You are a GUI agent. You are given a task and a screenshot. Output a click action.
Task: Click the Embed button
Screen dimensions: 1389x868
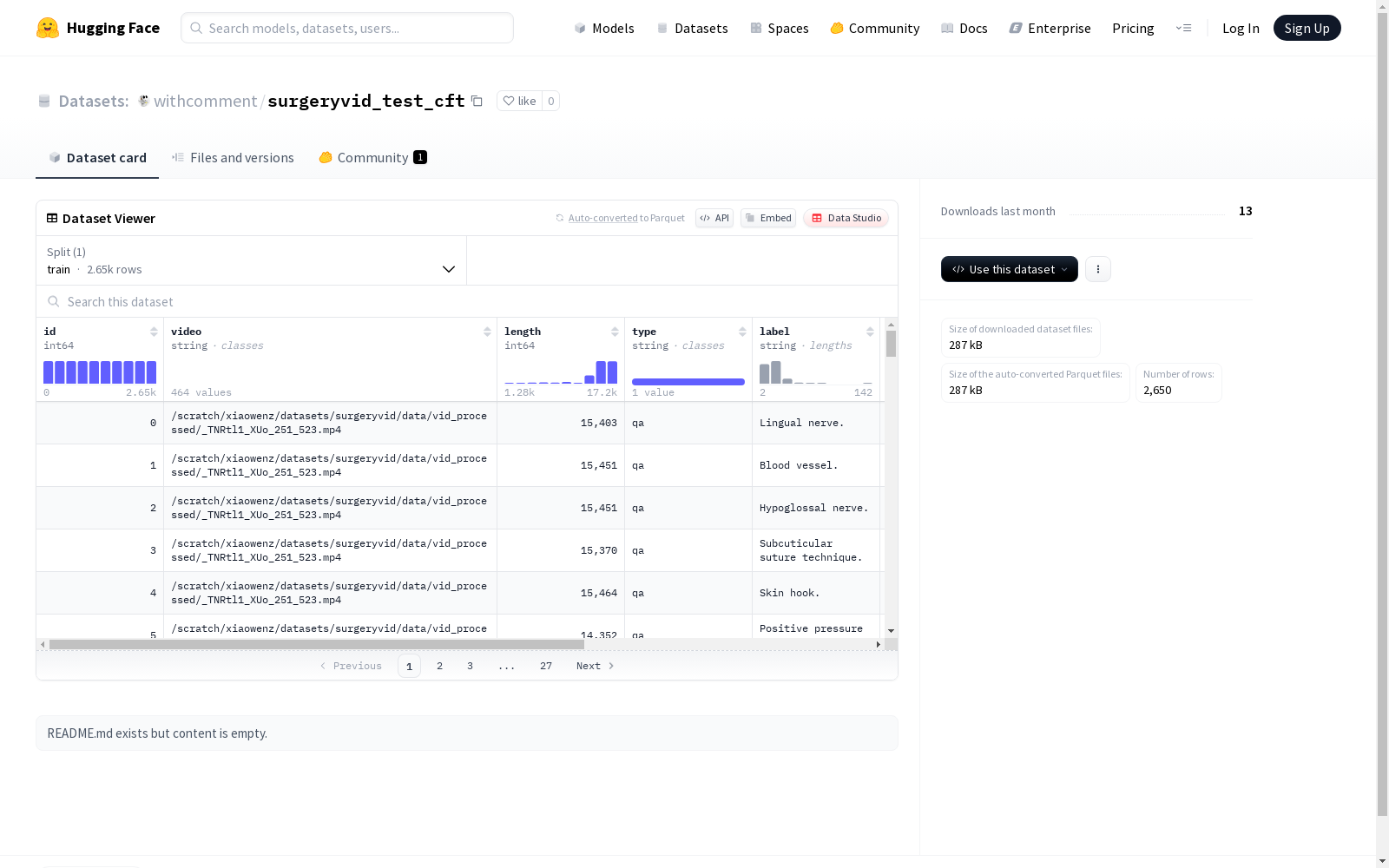click(768, 218)
